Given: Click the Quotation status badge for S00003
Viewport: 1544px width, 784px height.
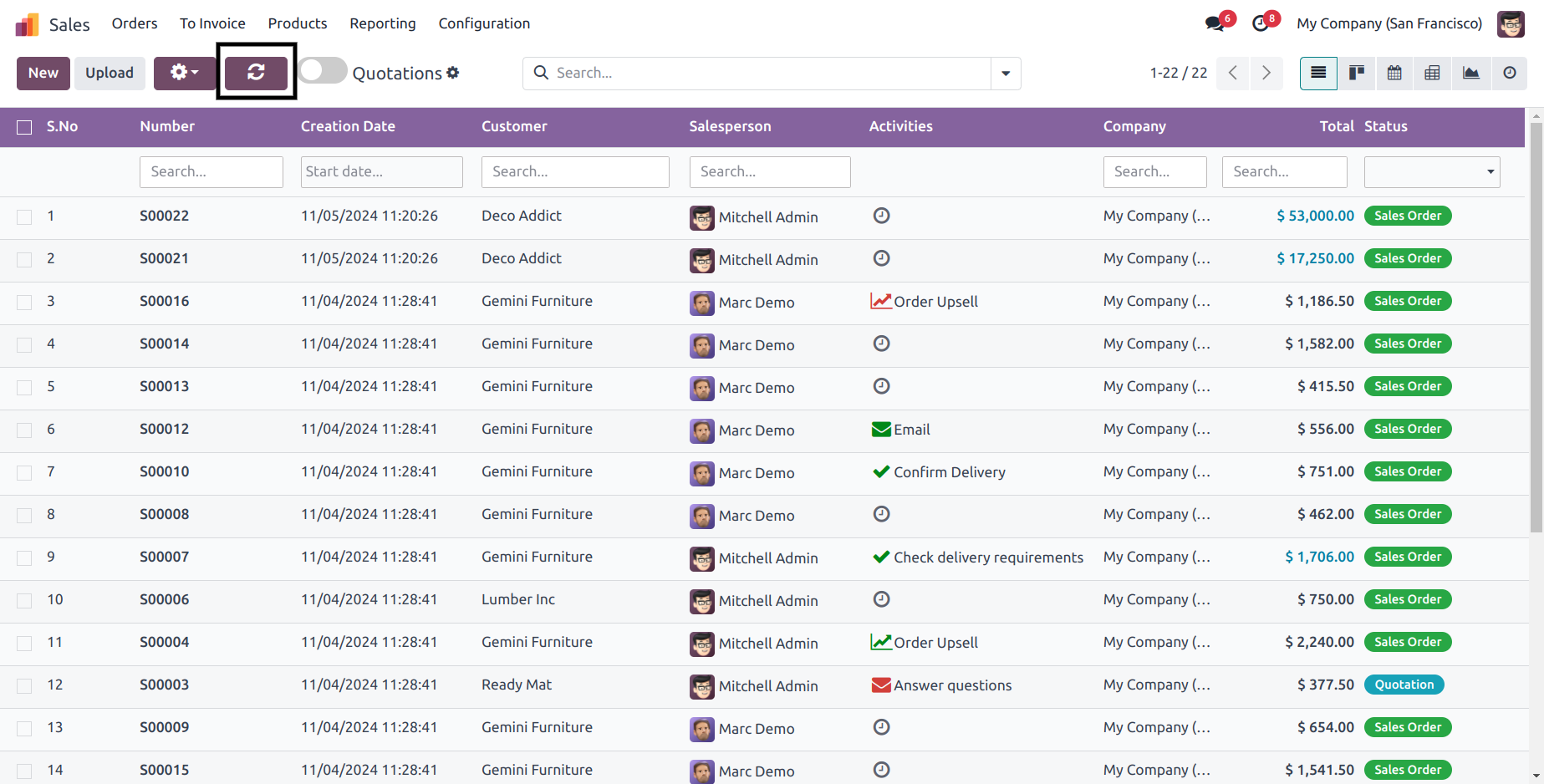Looking at the screenshot, I should point(1404,685).
